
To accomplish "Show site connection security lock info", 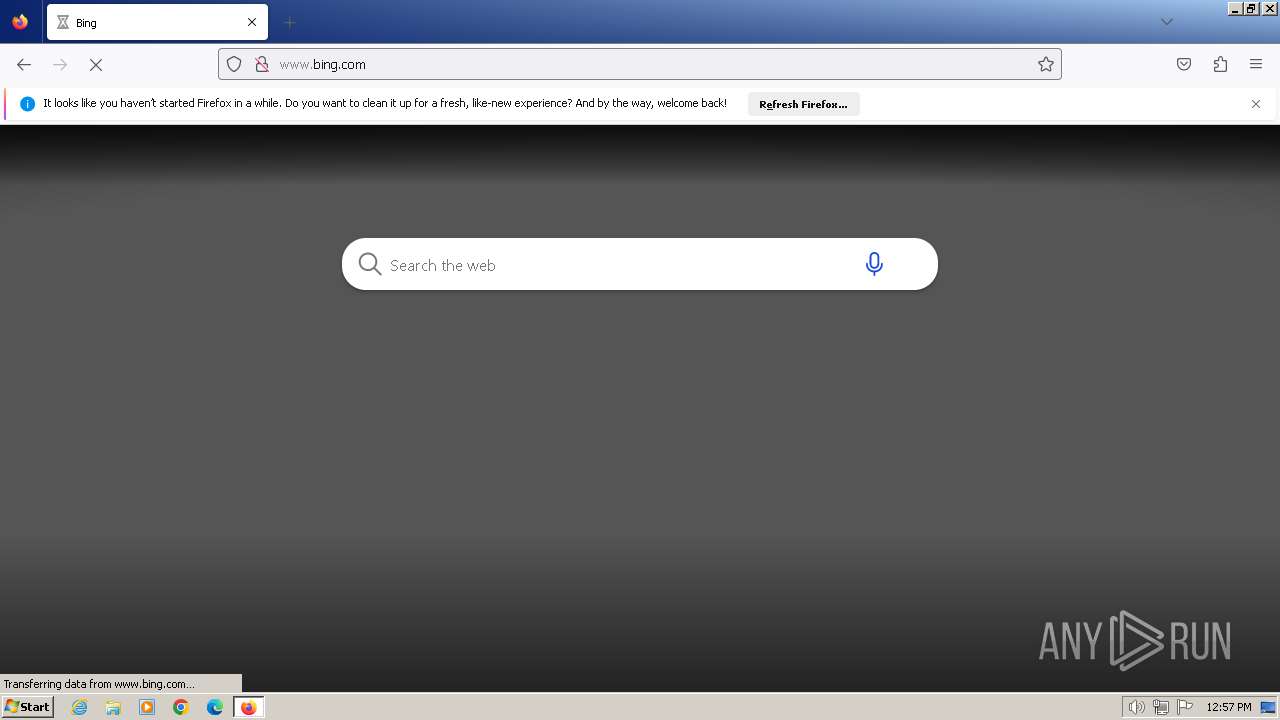I will 262,64.
